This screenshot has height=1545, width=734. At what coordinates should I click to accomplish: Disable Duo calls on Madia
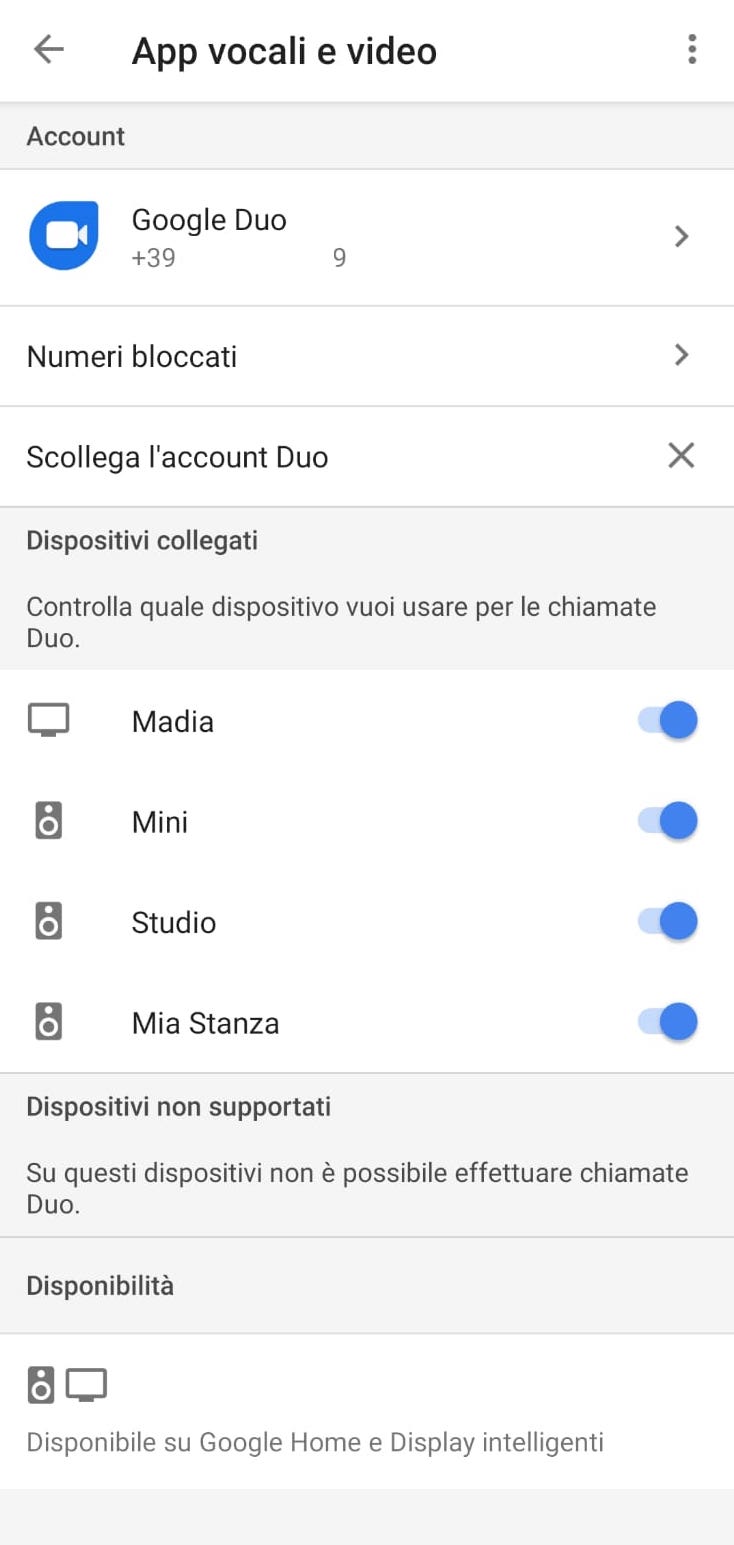pyautogui.click(x=668, y=720)
